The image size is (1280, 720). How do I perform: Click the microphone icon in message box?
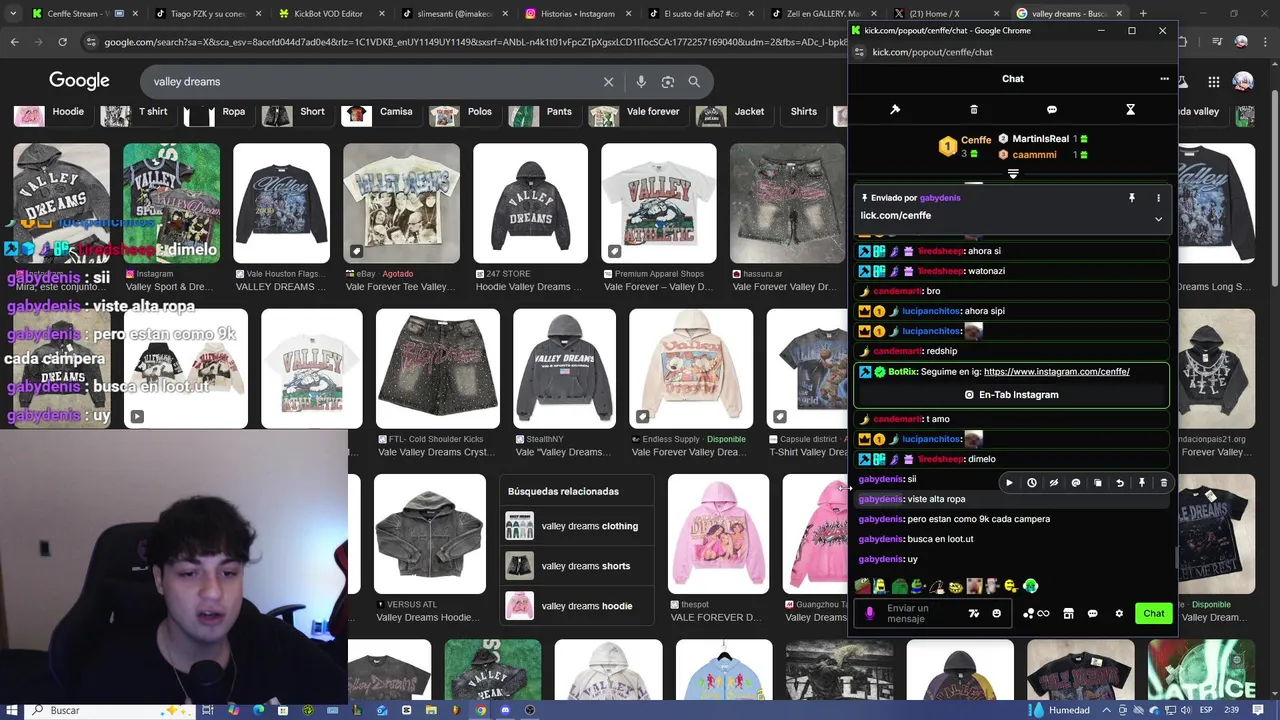[x=870, y=613]
